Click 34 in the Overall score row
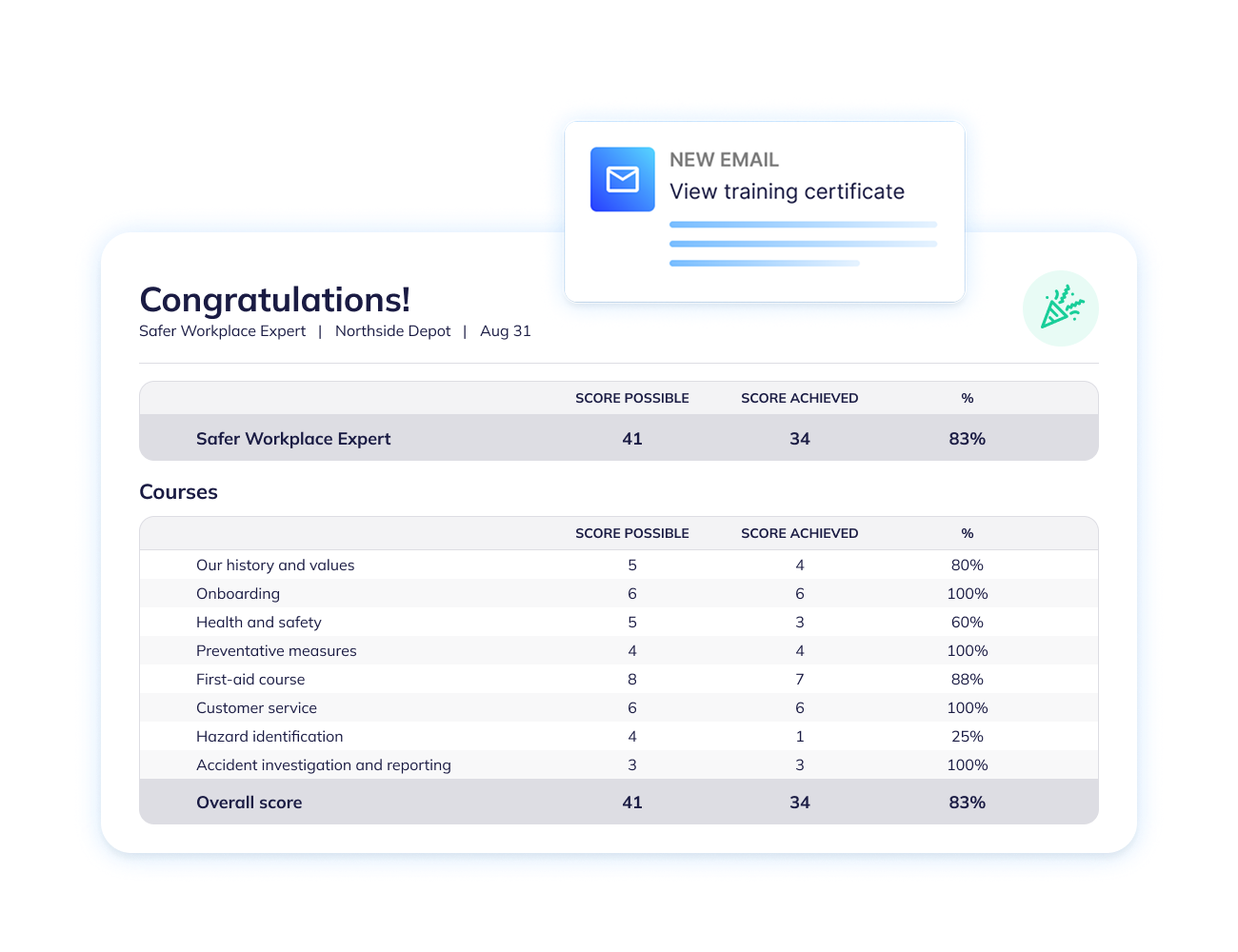 [x=800, y=803]
